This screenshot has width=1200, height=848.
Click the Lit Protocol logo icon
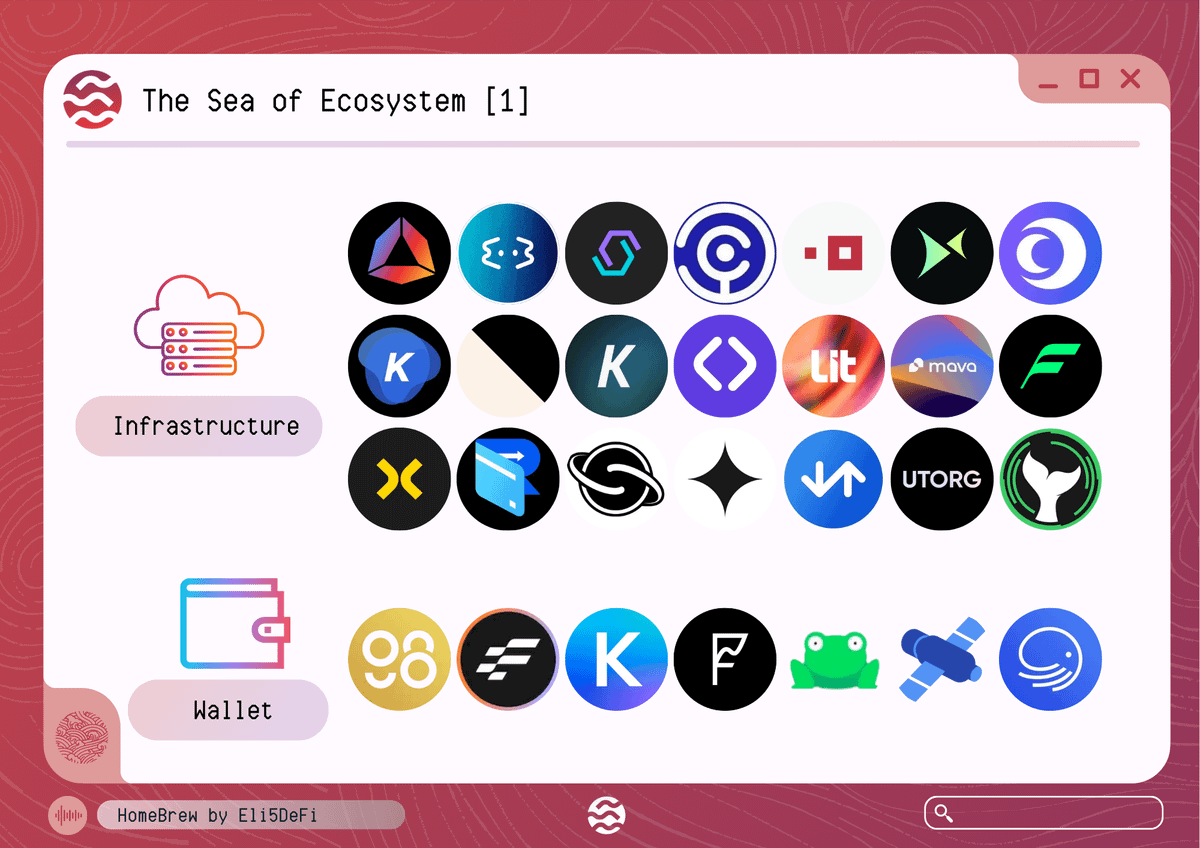click(833, 366)
